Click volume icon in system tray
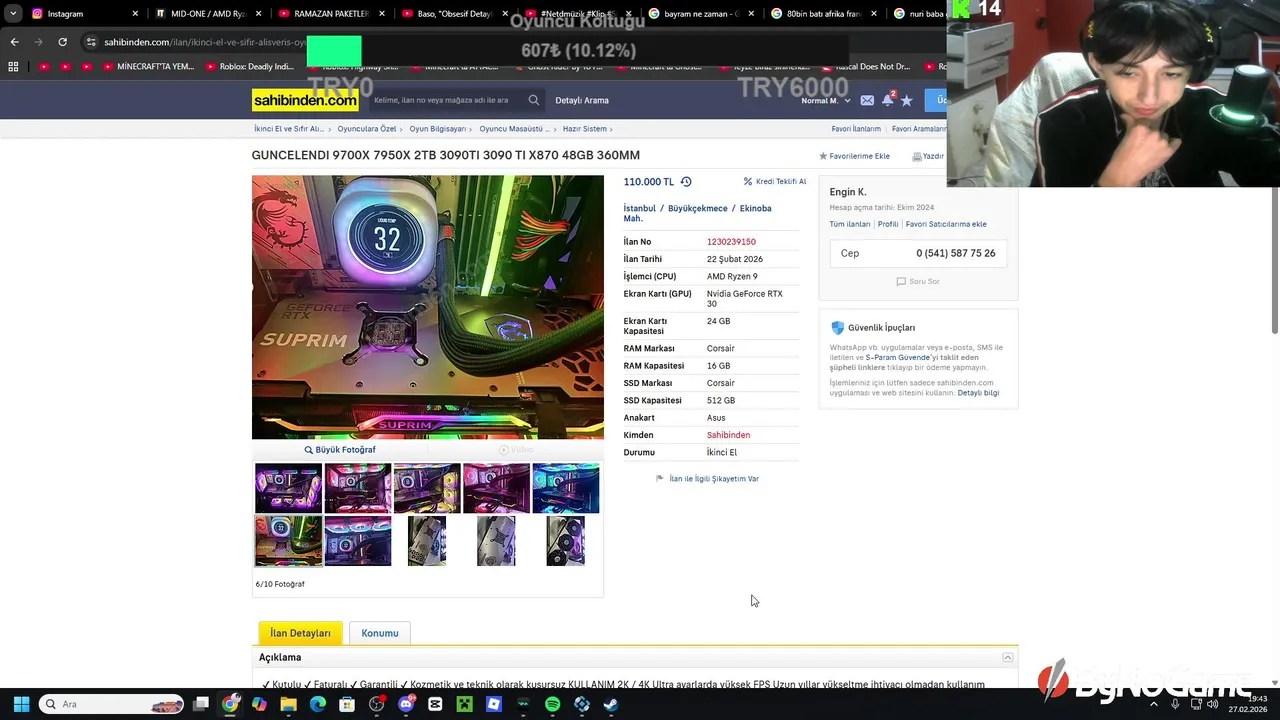The height and width of the screenshot is (720, 1280). tap(1212, 704)
